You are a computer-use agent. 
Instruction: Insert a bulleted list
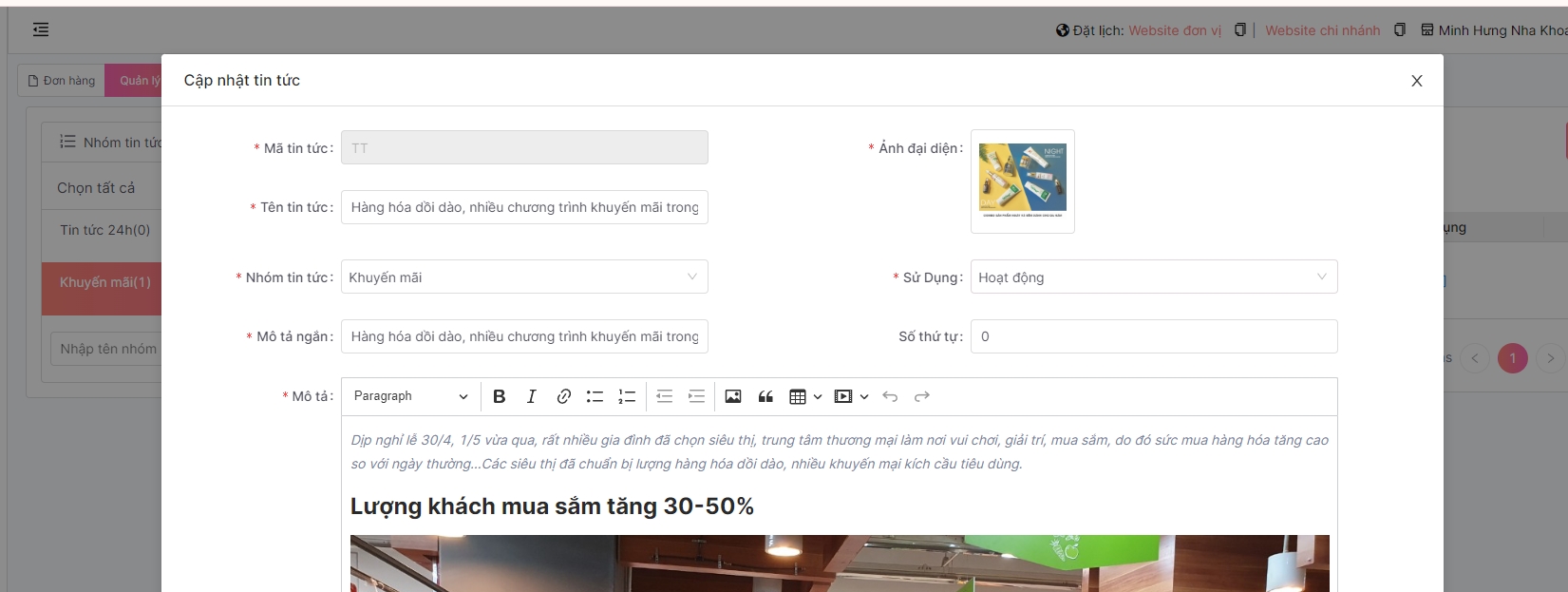[595, 396]
